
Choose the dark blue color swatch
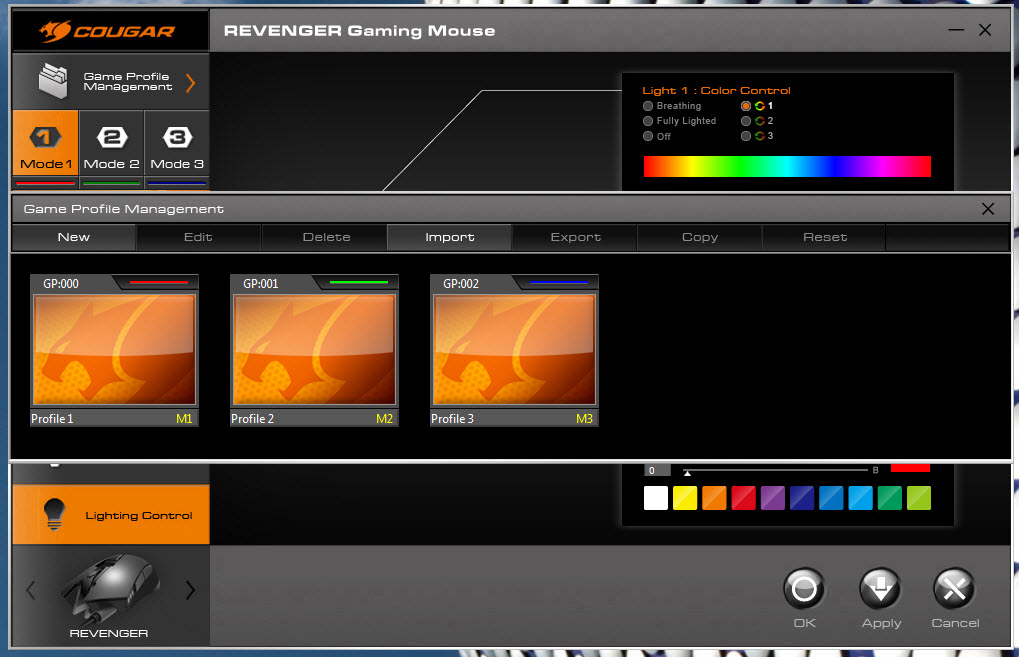tap(802, 498)
